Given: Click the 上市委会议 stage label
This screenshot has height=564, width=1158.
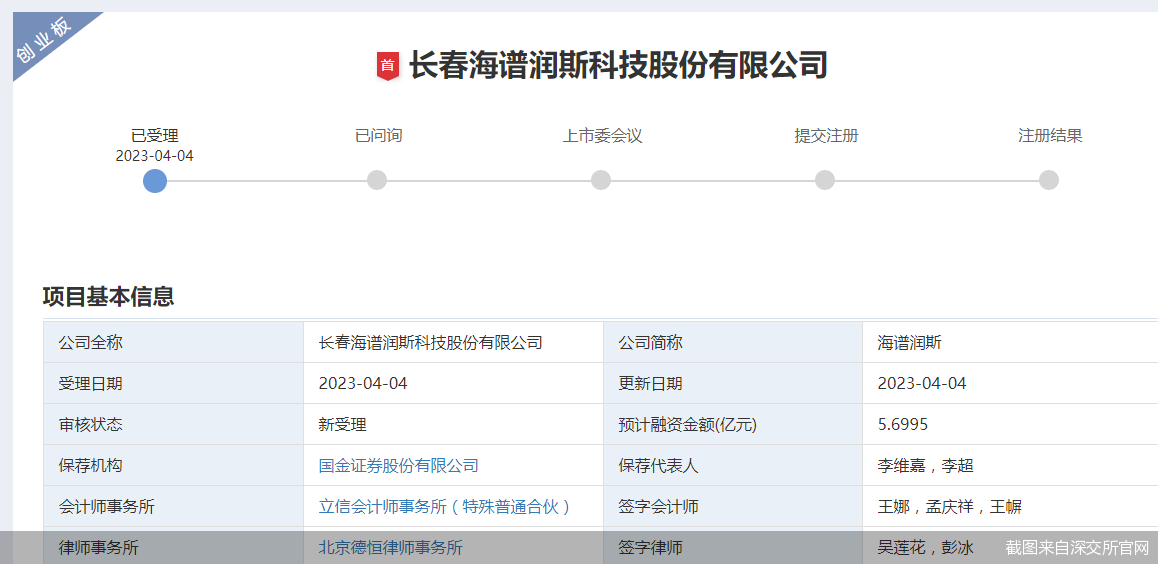Looking at the screenshot, I should (x=602, y=136).
